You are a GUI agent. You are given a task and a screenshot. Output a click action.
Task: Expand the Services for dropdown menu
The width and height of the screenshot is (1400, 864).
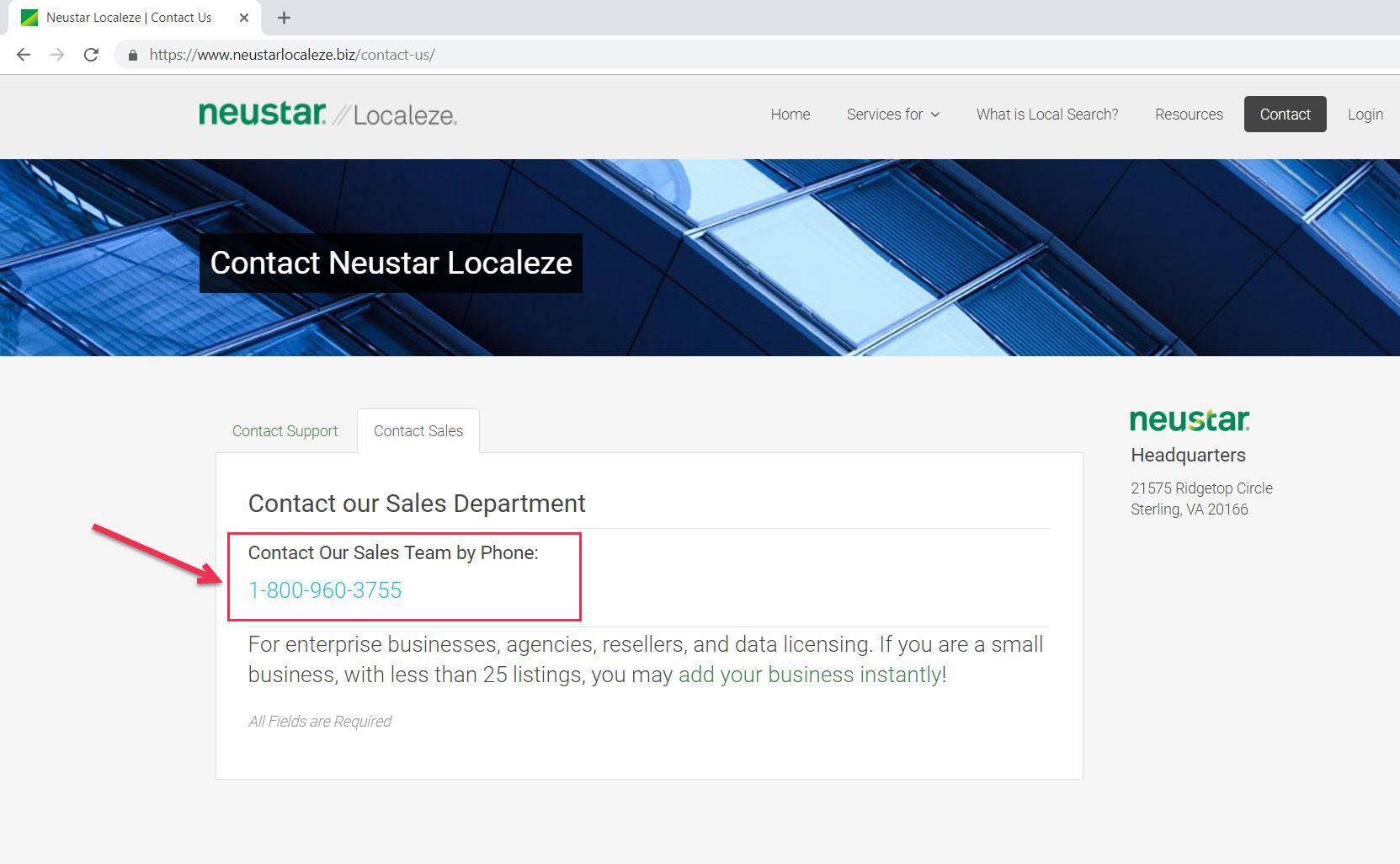click(892, 115)
